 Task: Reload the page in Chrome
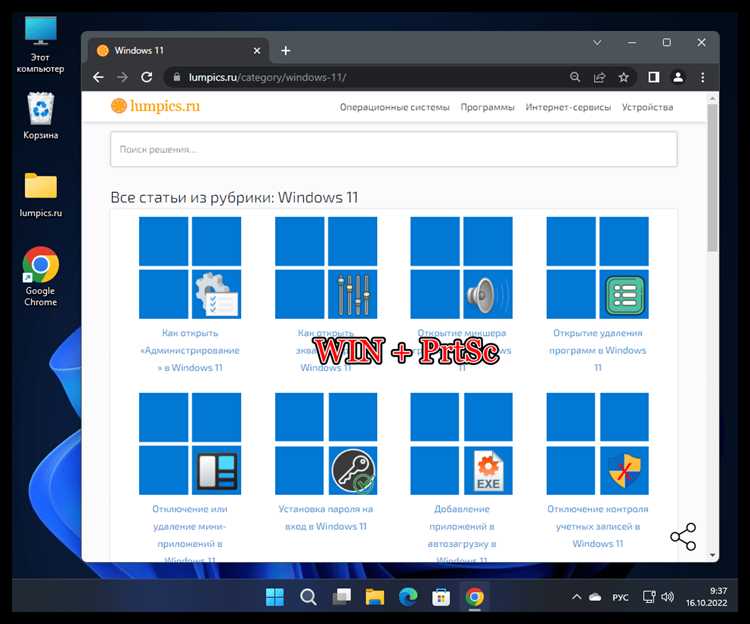tap(147, 77)
